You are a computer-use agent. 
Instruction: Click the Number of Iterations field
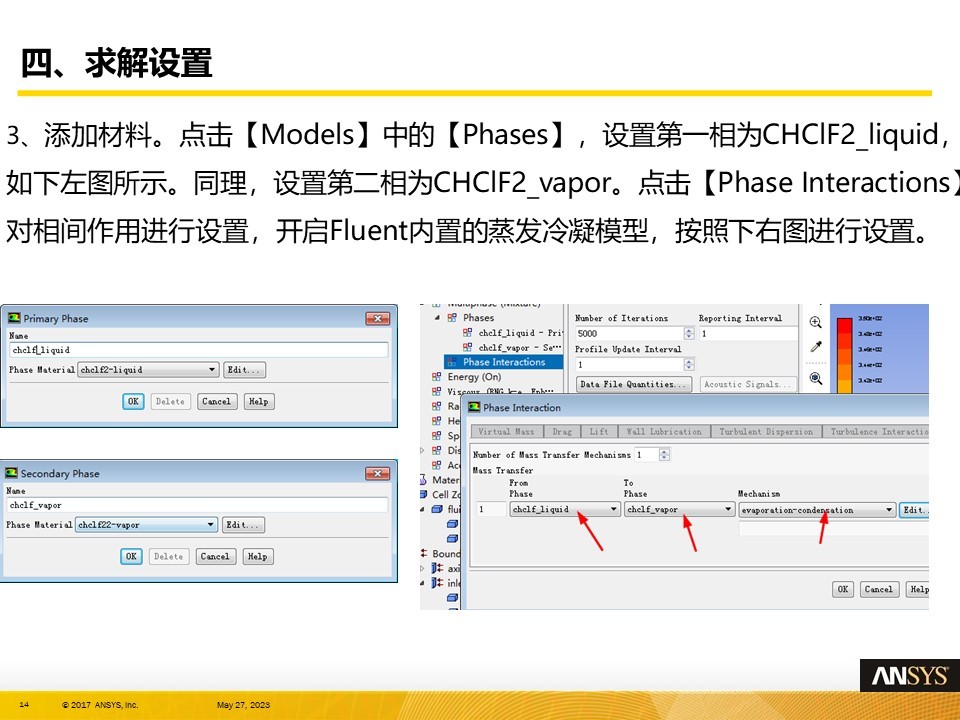coord(629,334)
